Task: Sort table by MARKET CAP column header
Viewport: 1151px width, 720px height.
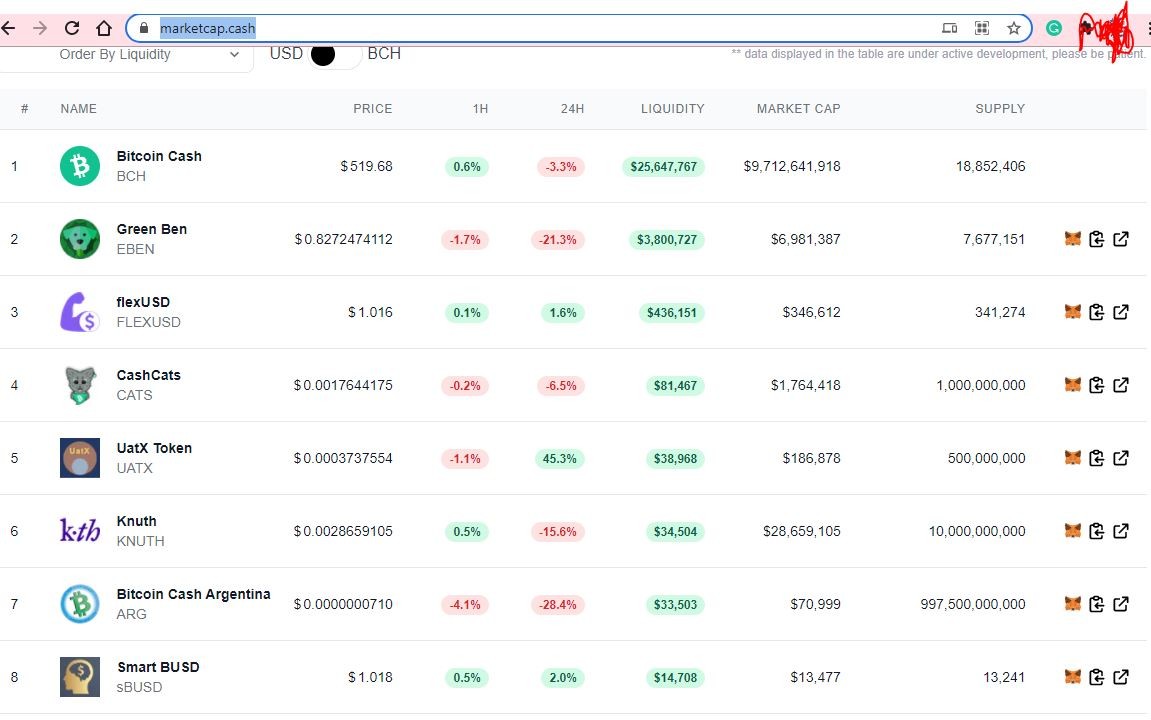Action: [x=798, y=109]
